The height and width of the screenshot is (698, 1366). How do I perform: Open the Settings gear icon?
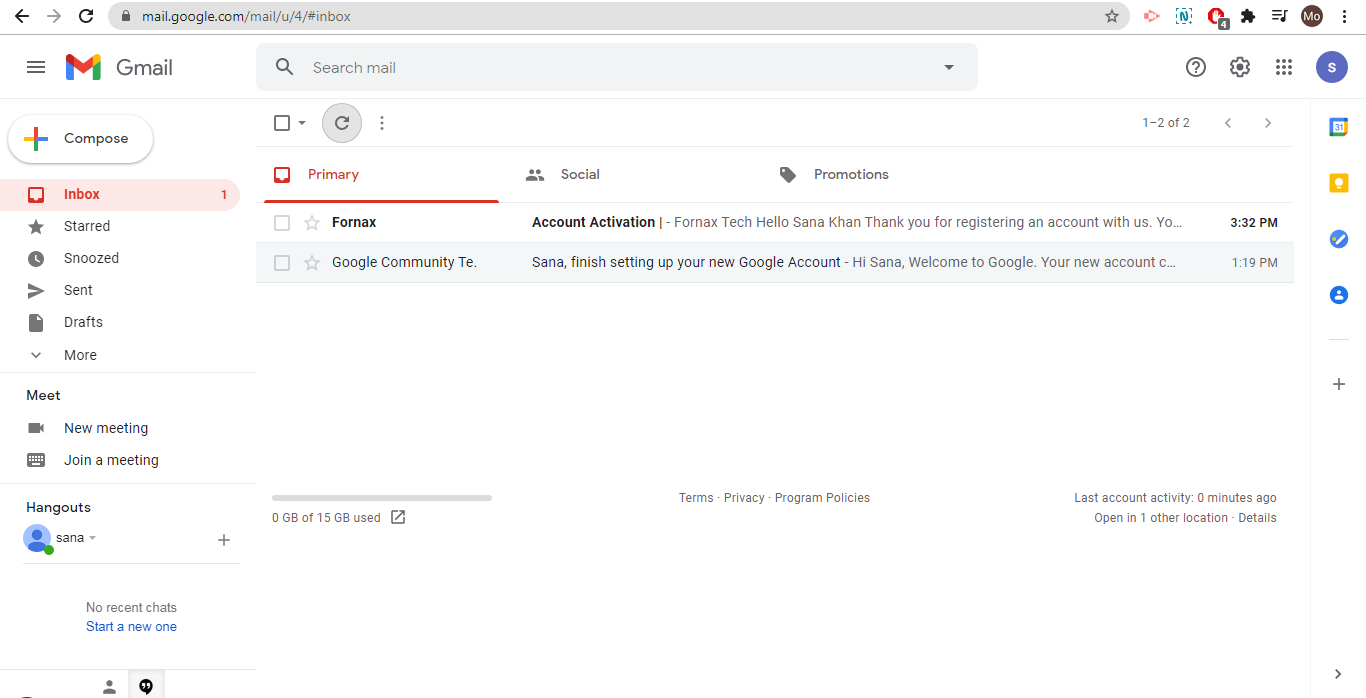1240,67
